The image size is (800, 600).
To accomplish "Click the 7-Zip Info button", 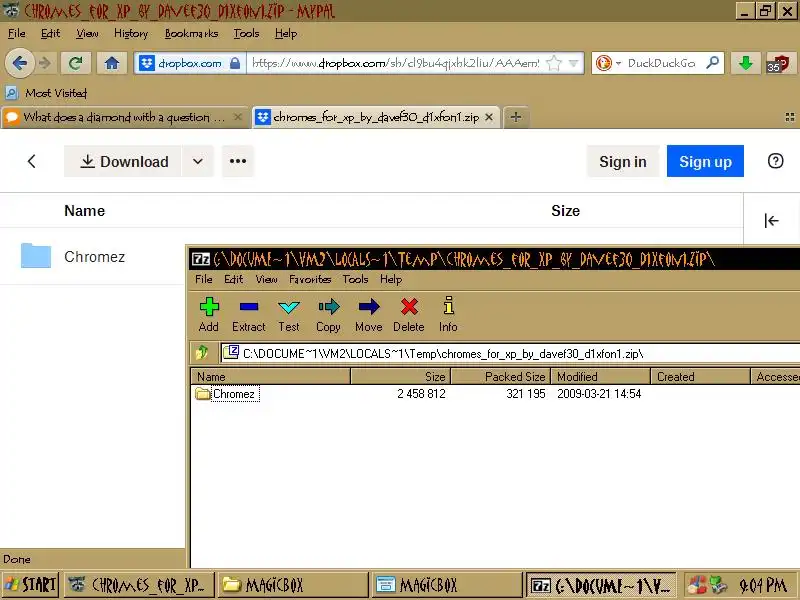I will [x=448, y=314].
